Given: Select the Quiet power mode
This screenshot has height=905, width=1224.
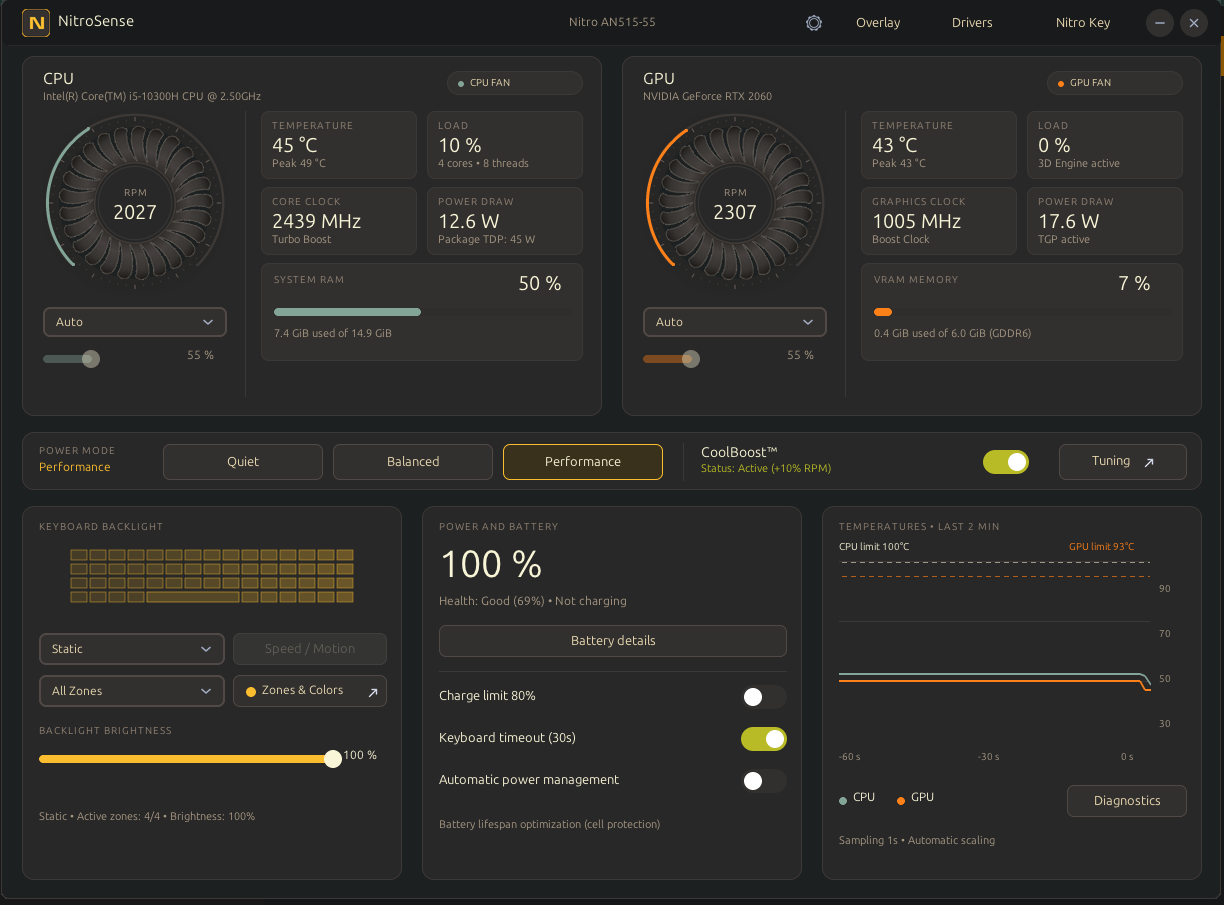Looking at the screenshot, I should coord(243,462).
